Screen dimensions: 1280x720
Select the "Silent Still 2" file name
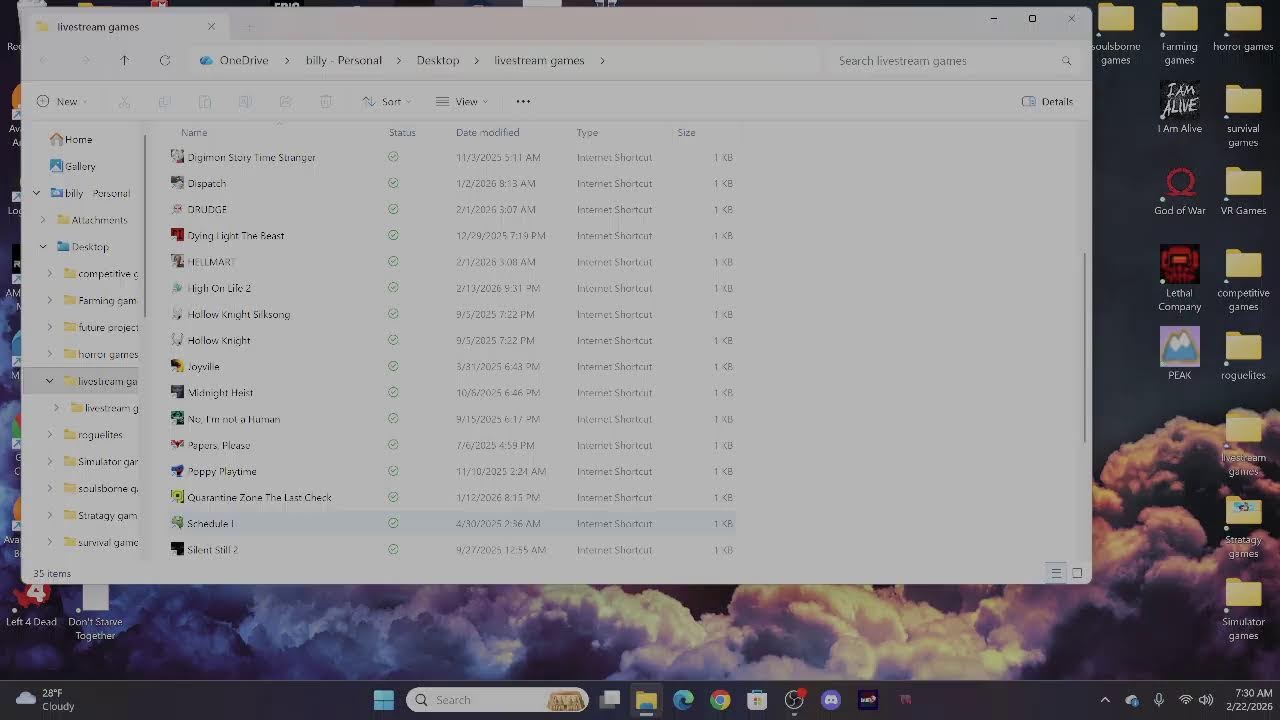click(x=212, y=550)
